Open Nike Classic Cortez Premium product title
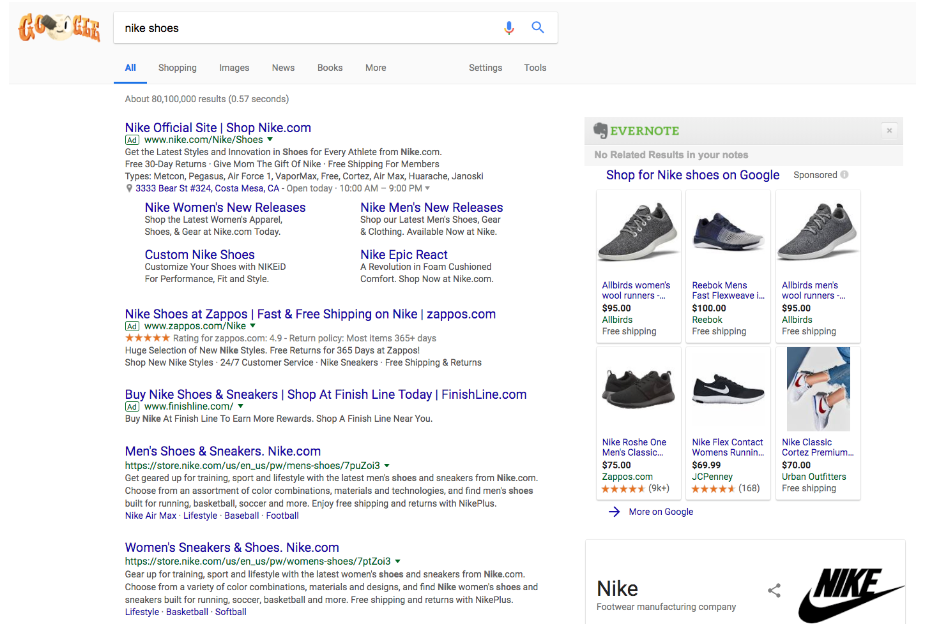The image size is (933, 627). pos(818,447)
